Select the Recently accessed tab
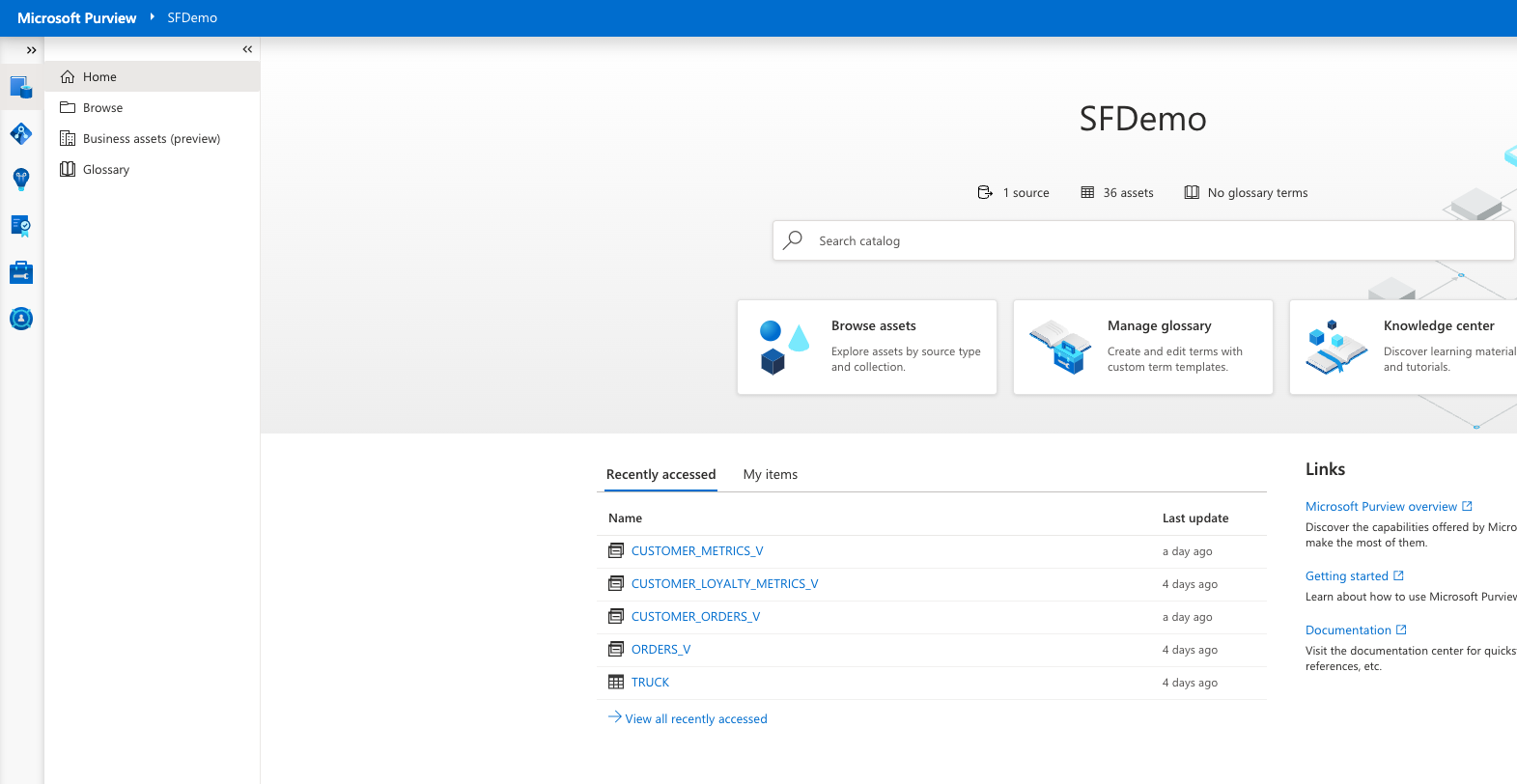This screenshot has width=1517, height=784. [x=660, y=474]
